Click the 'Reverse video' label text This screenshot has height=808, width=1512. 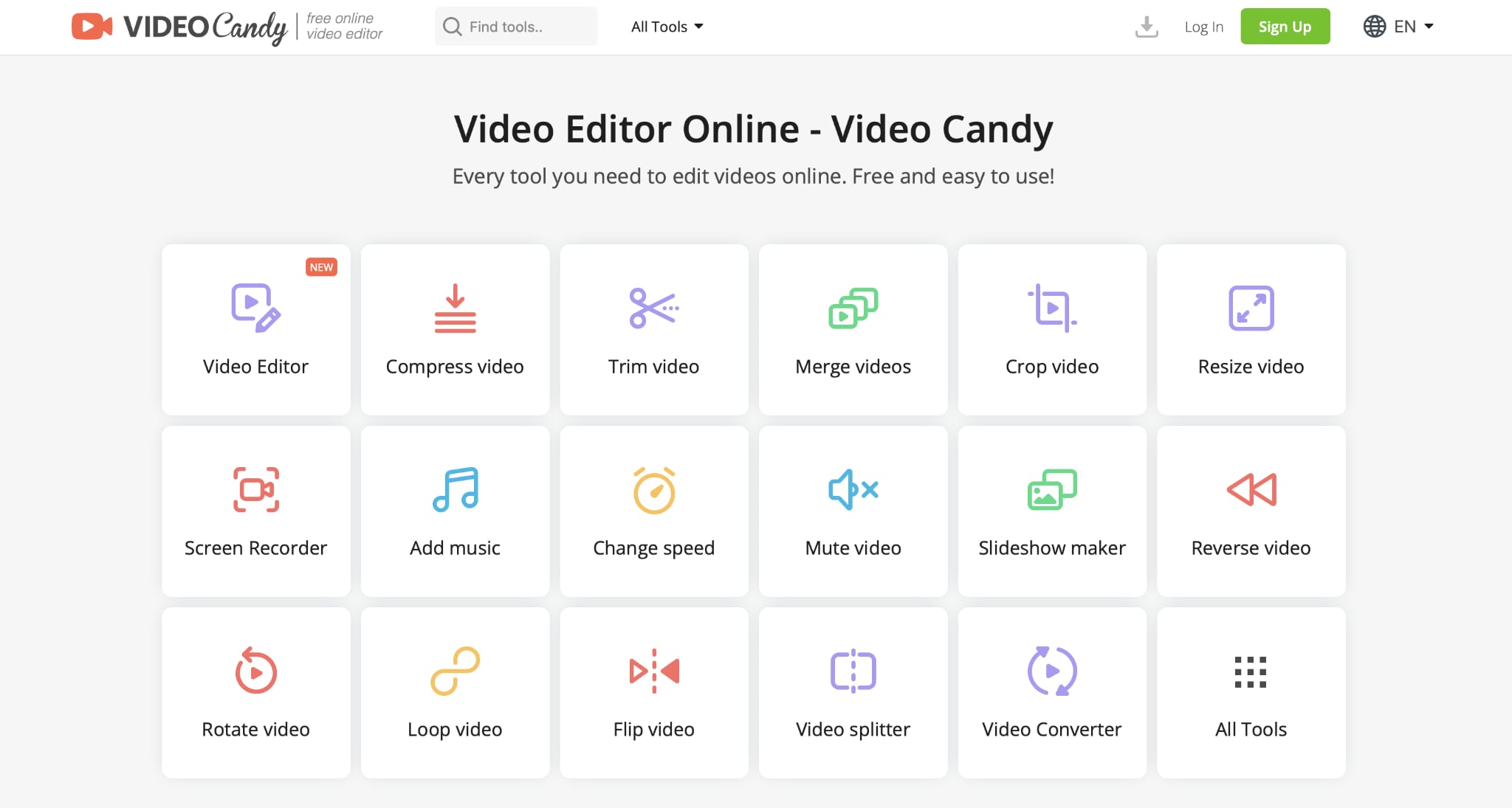(x=1251, y=548)
